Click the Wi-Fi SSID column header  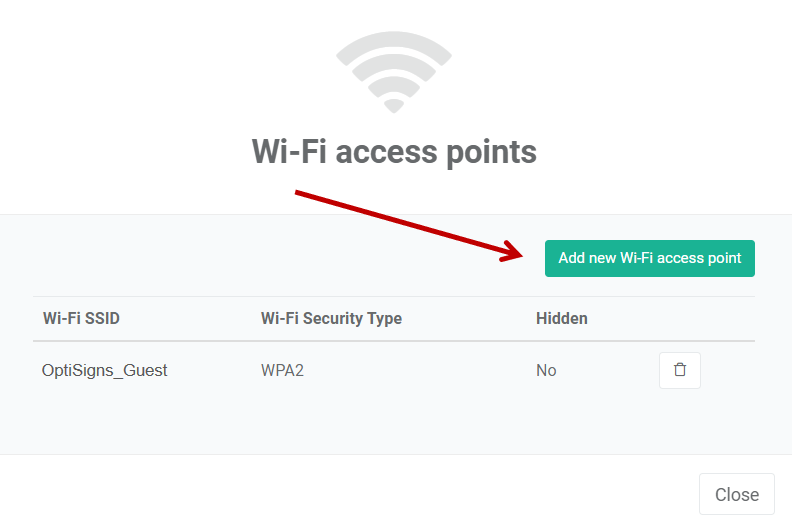[x=81, y=318]
